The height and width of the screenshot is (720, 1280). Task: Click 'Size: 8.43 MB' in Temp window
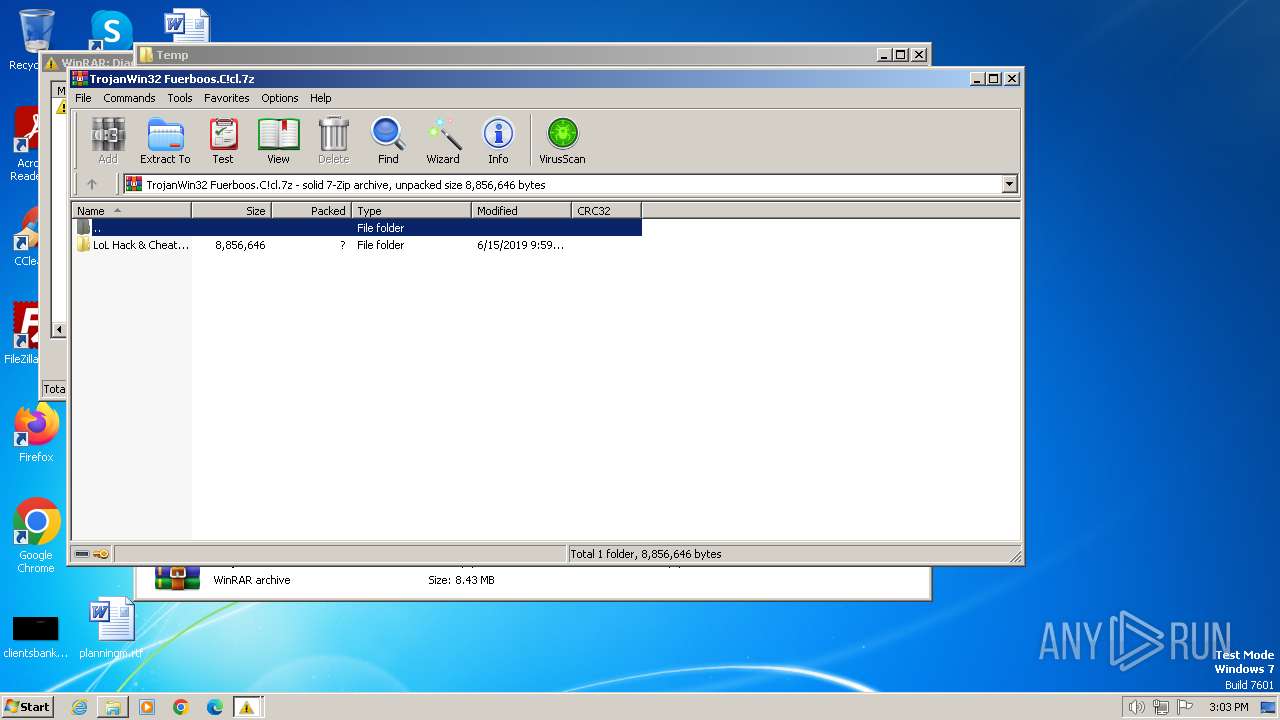tap(461, 580)
